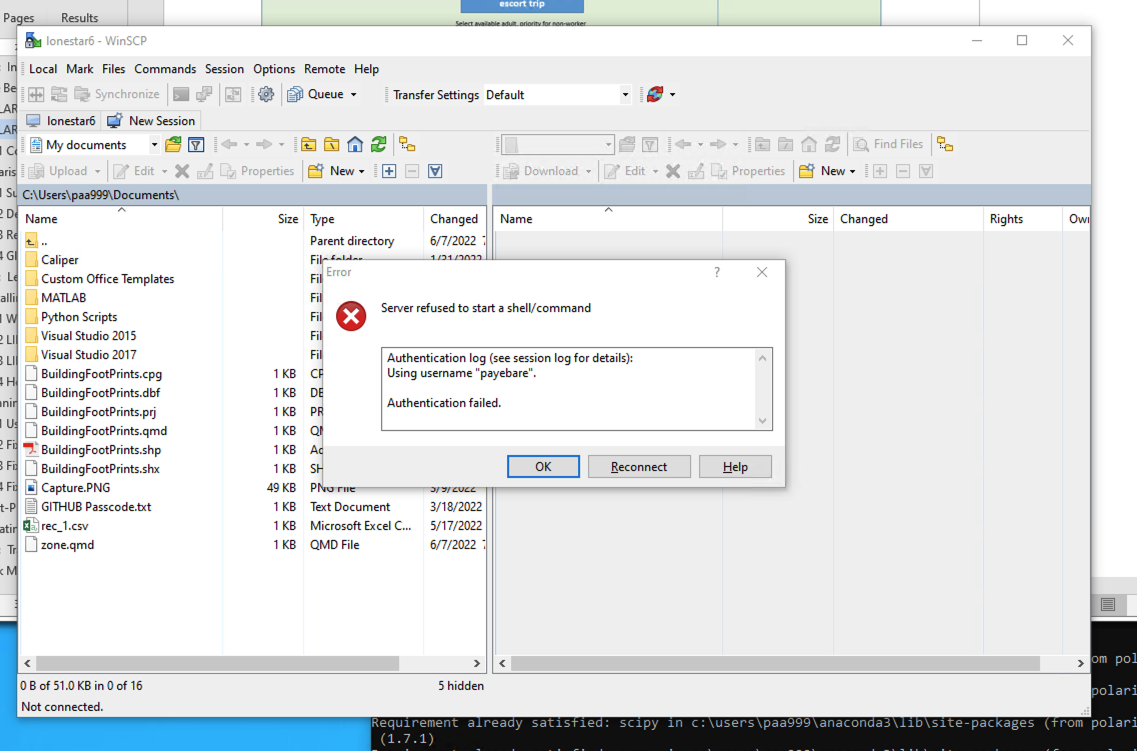
Task: Click the local home directory icon
Action: [355, 145]
